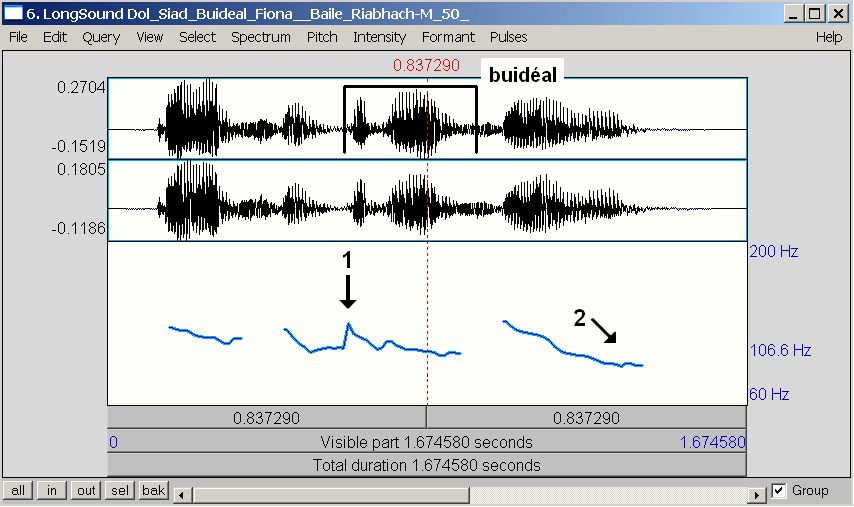Image resolution: width=854 pixels, height=507 pixels.
Task: Click the 'all' zoom button
Action: point(18,491)
